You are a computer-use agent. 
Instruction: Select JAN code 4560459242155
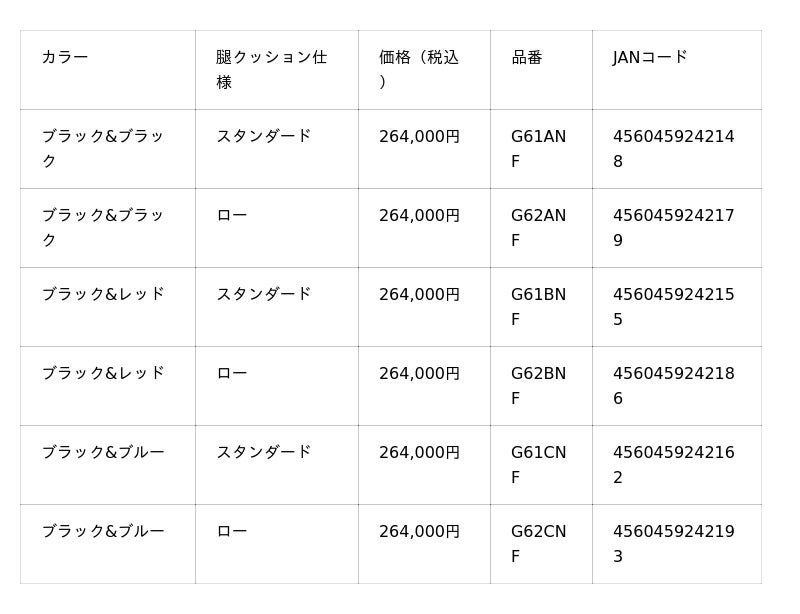point(673,307)
